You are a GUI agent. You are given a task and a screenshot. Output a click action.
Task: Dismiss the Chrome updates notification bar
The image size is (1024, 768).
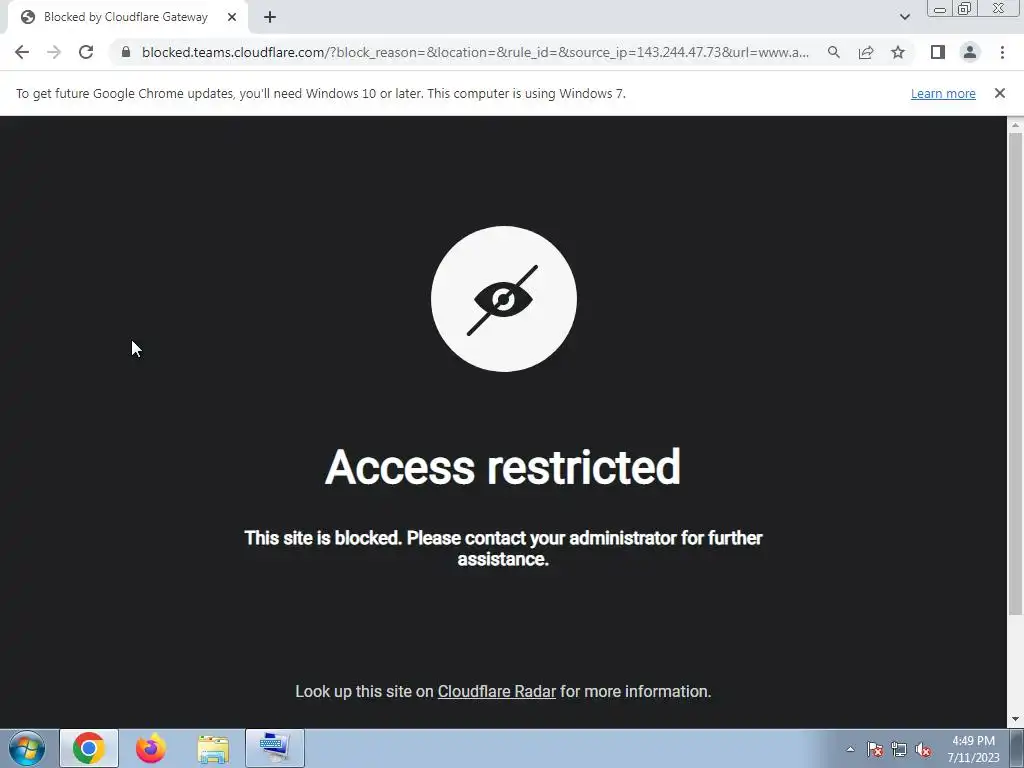999,93
